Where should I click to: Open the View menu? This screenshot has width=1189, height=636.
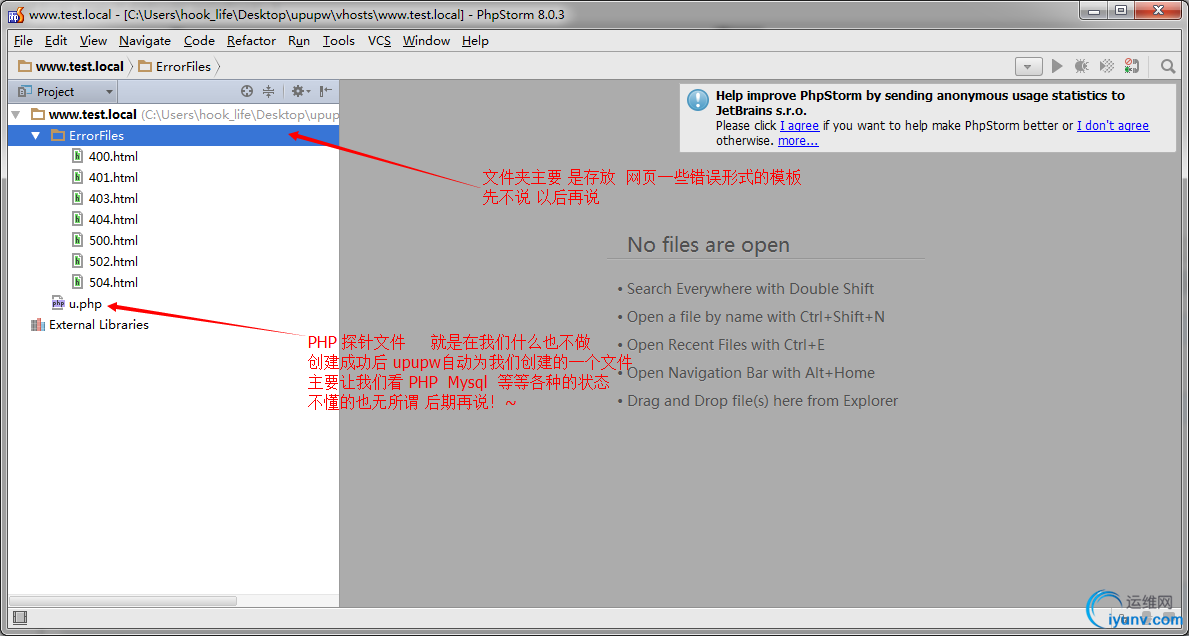pyautogui.click(x=93, y=41)
